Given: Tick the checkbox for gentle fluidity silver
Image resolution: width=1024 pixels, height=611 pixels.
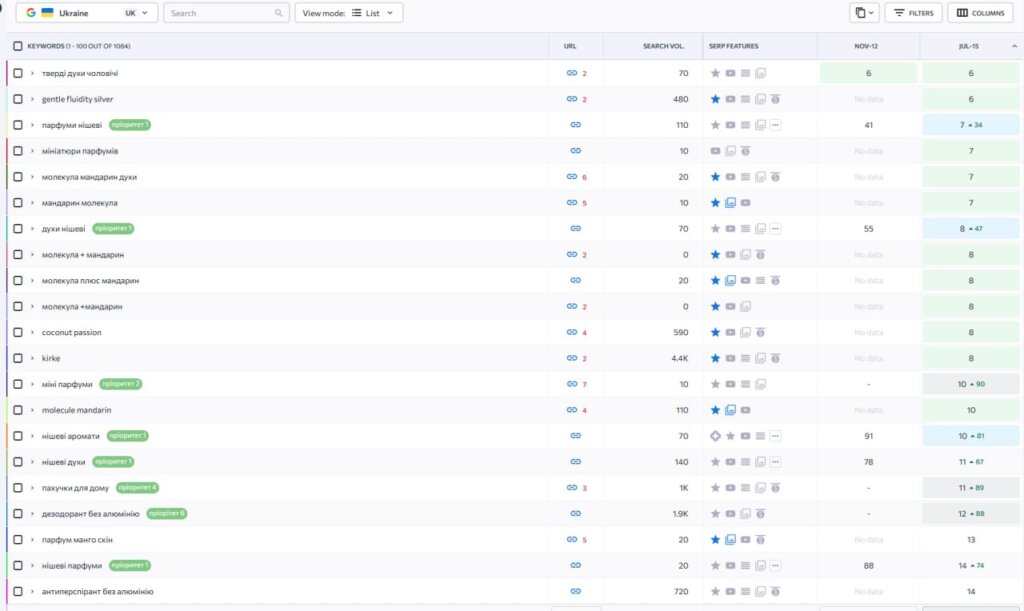Looking at the screenshot, I should [x=18, y=99].
